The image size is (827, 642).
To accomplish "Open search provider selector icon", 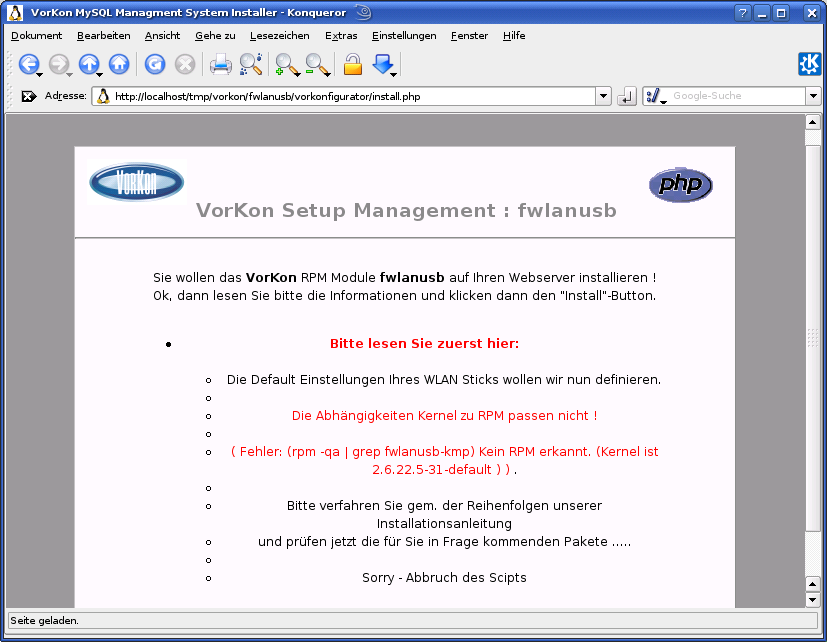I will coord(656,96).
